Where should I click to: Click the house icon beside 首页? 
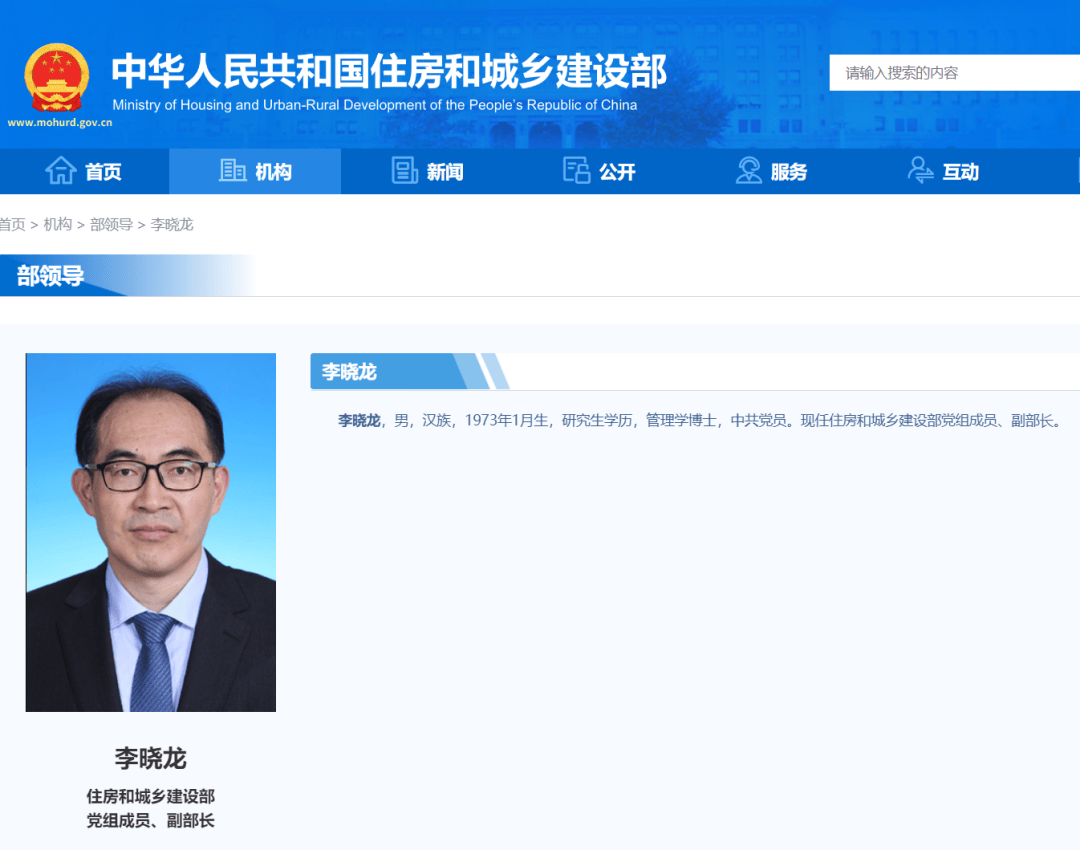61,170
